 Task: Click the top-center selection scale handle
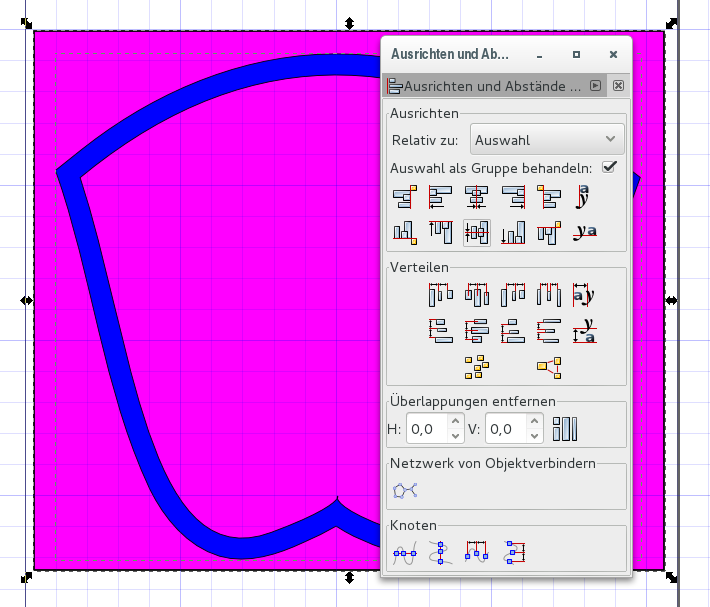click(x=349, y=24)
